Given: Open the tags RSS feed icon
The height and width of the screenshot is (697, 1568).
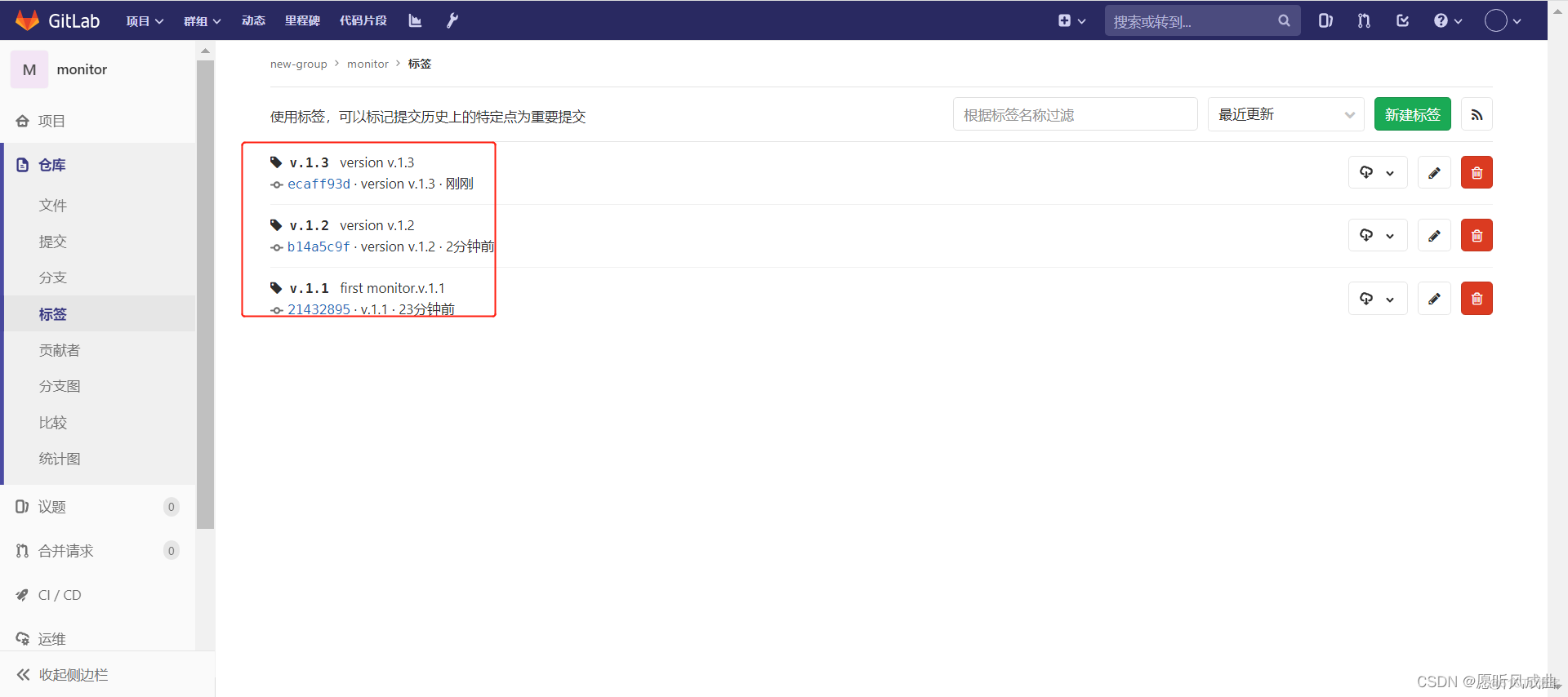Looking at the screenshot, I should (1477, 114).
